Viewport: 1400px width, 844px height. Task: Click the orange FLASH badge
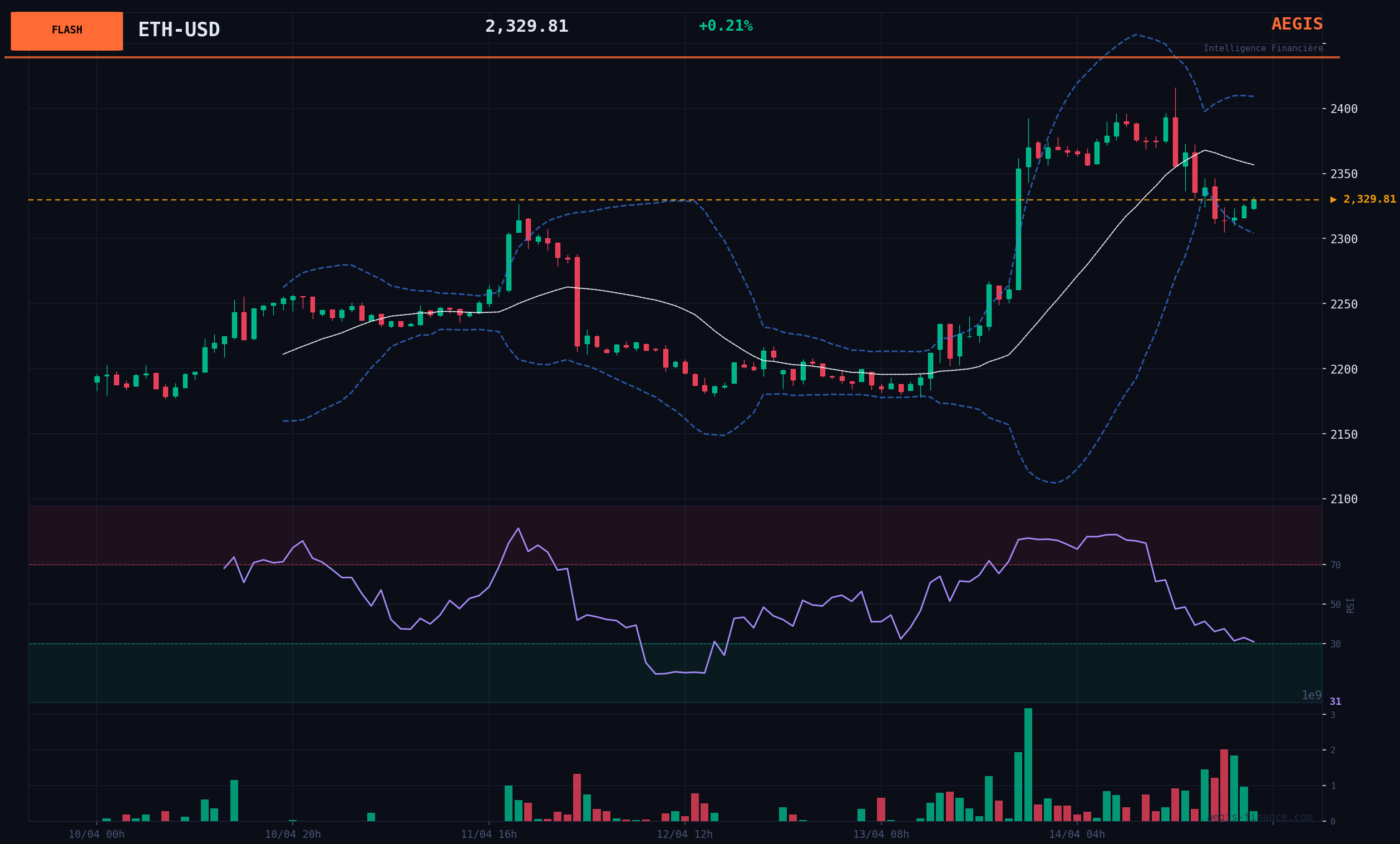coord(66,31)
